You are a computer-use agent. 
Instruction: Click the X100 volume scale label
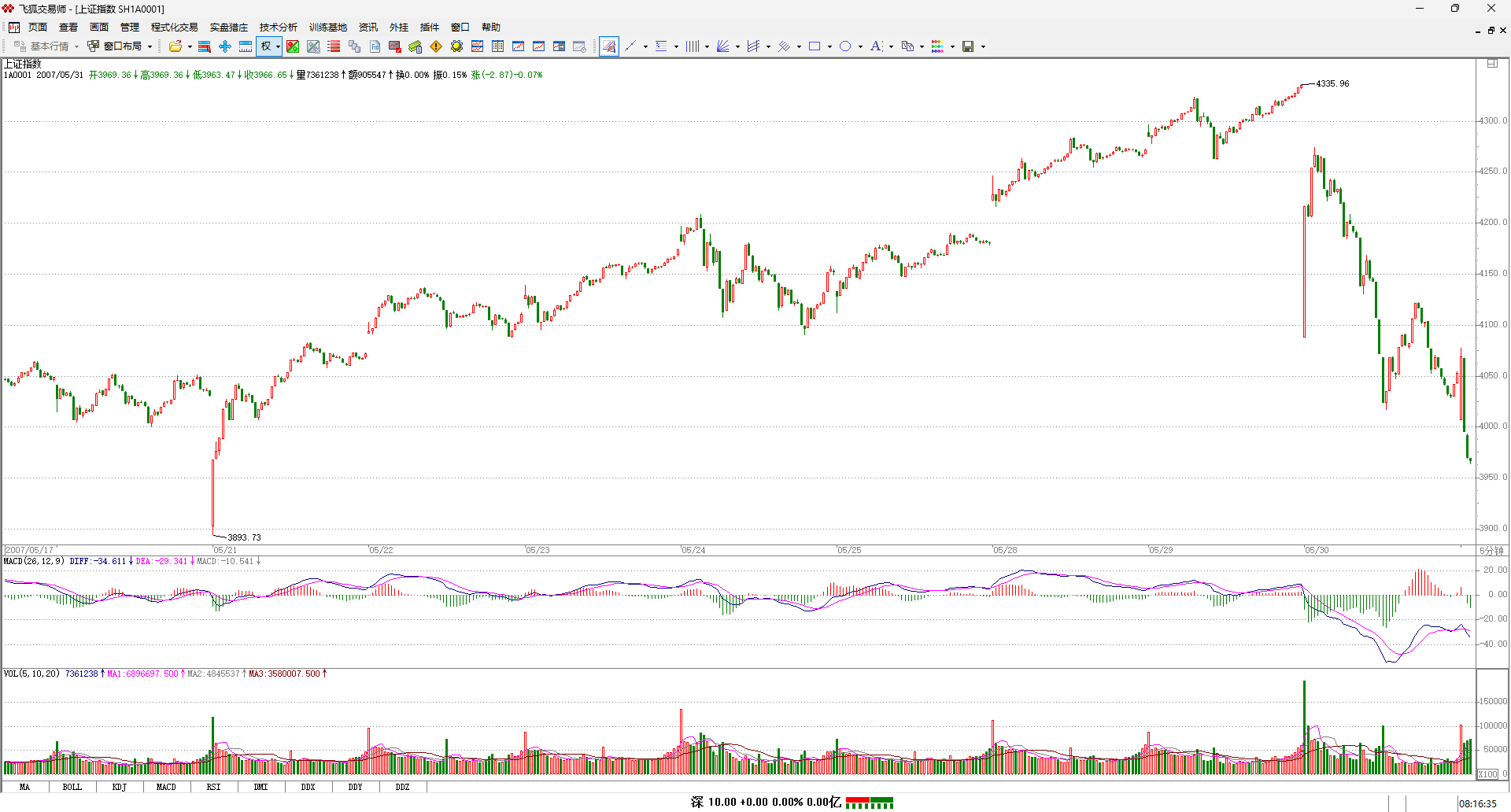(x=1487, y=774)
